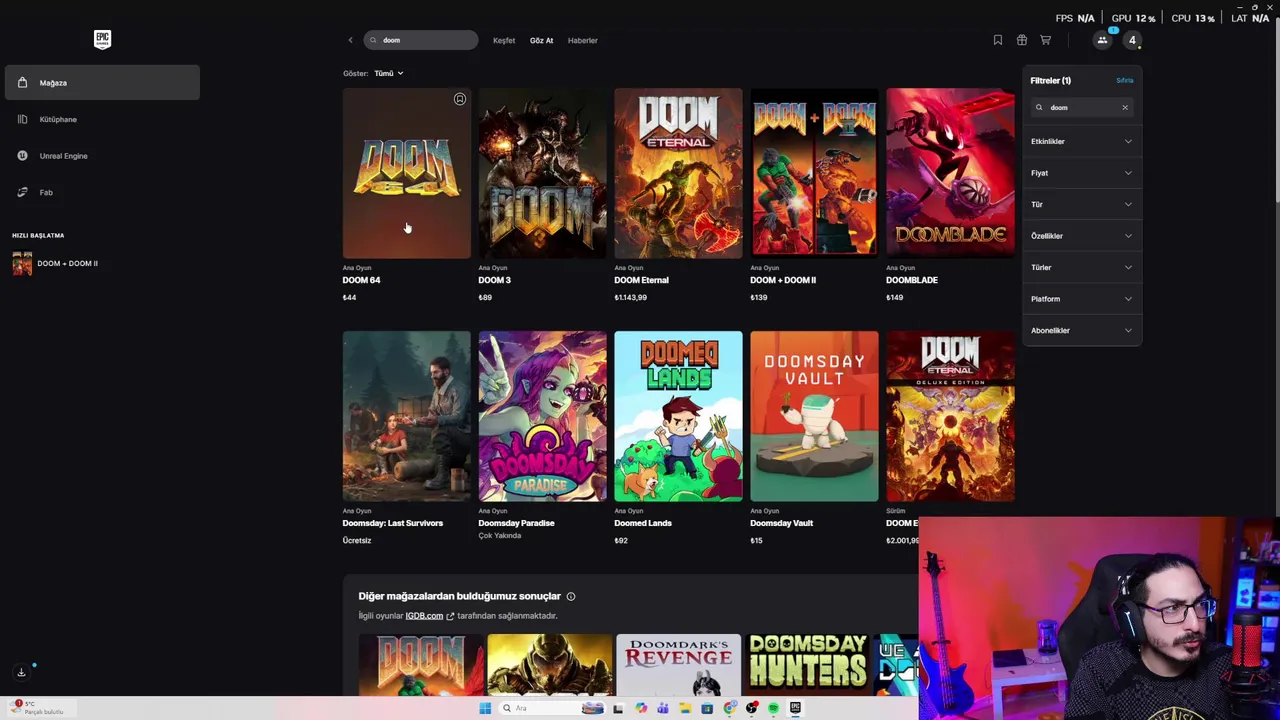Open Chrome from the taskbar

pos(729,708)
